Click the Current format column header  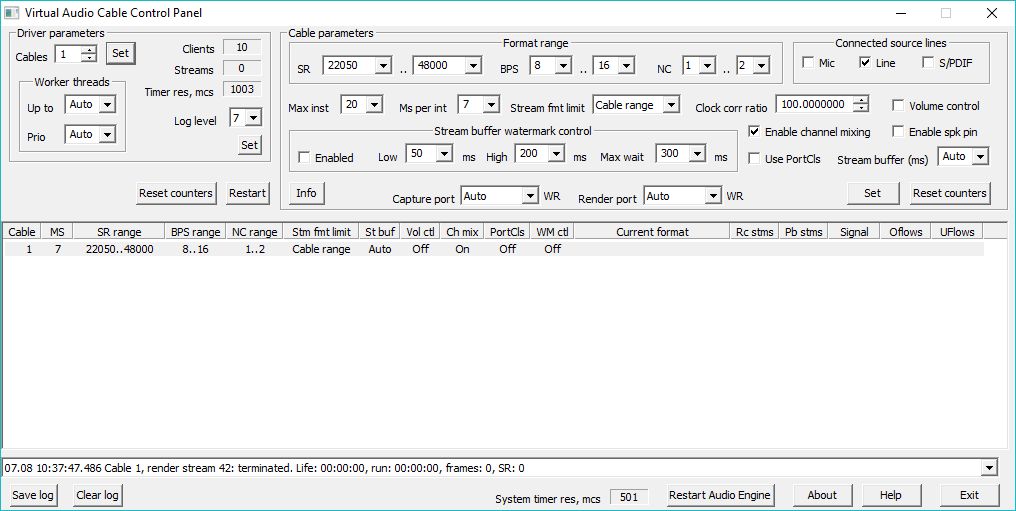tap(652, 232)
